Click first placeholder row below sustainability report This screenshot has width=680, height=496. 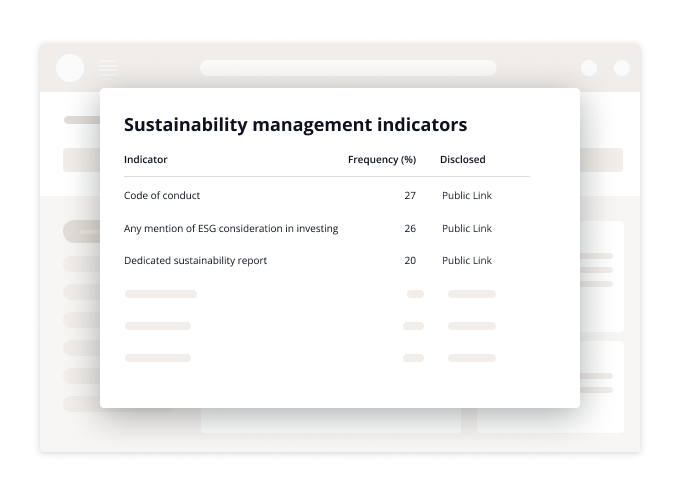(x=310, y=294)
